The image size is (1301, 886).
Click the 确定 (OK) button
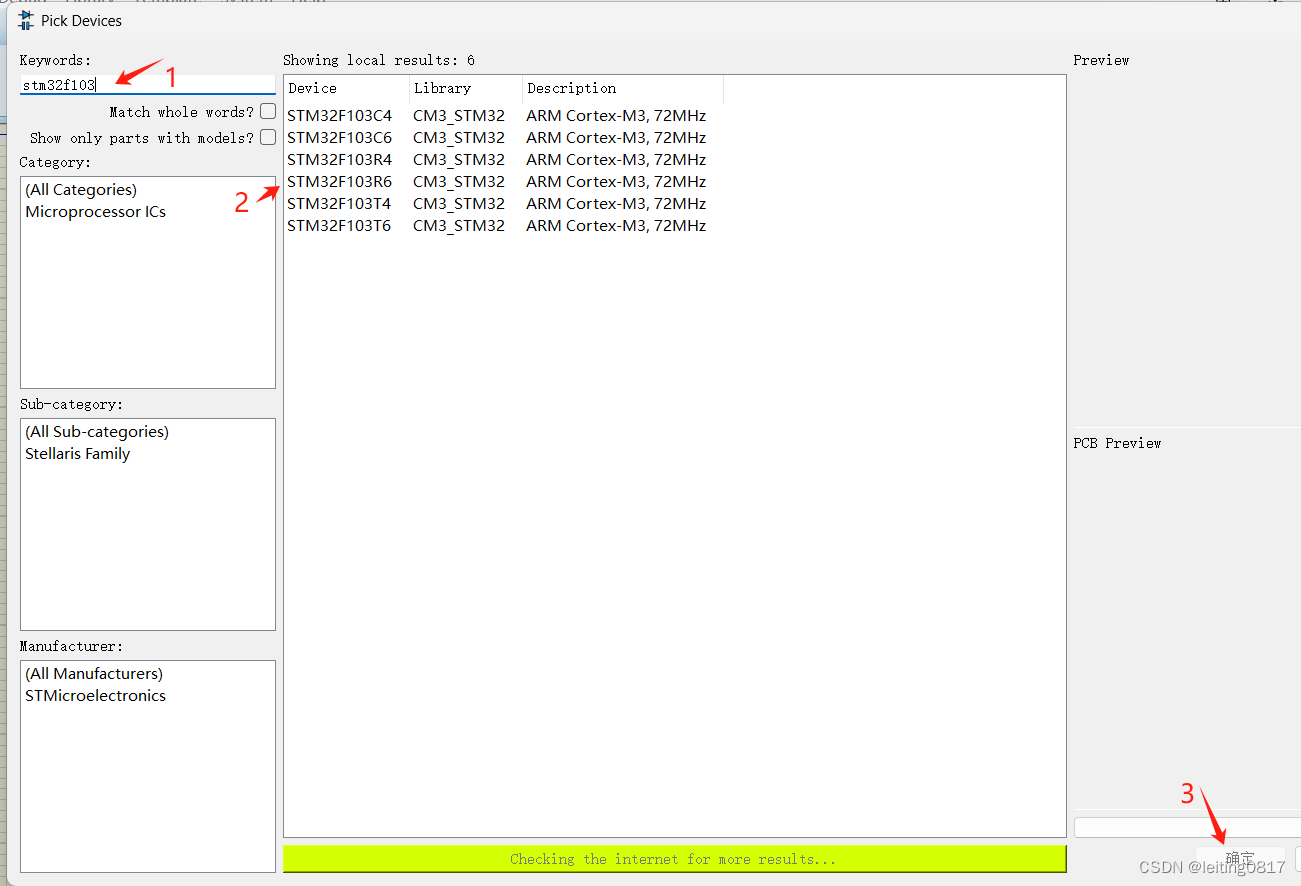click(x=1240, y=858)
